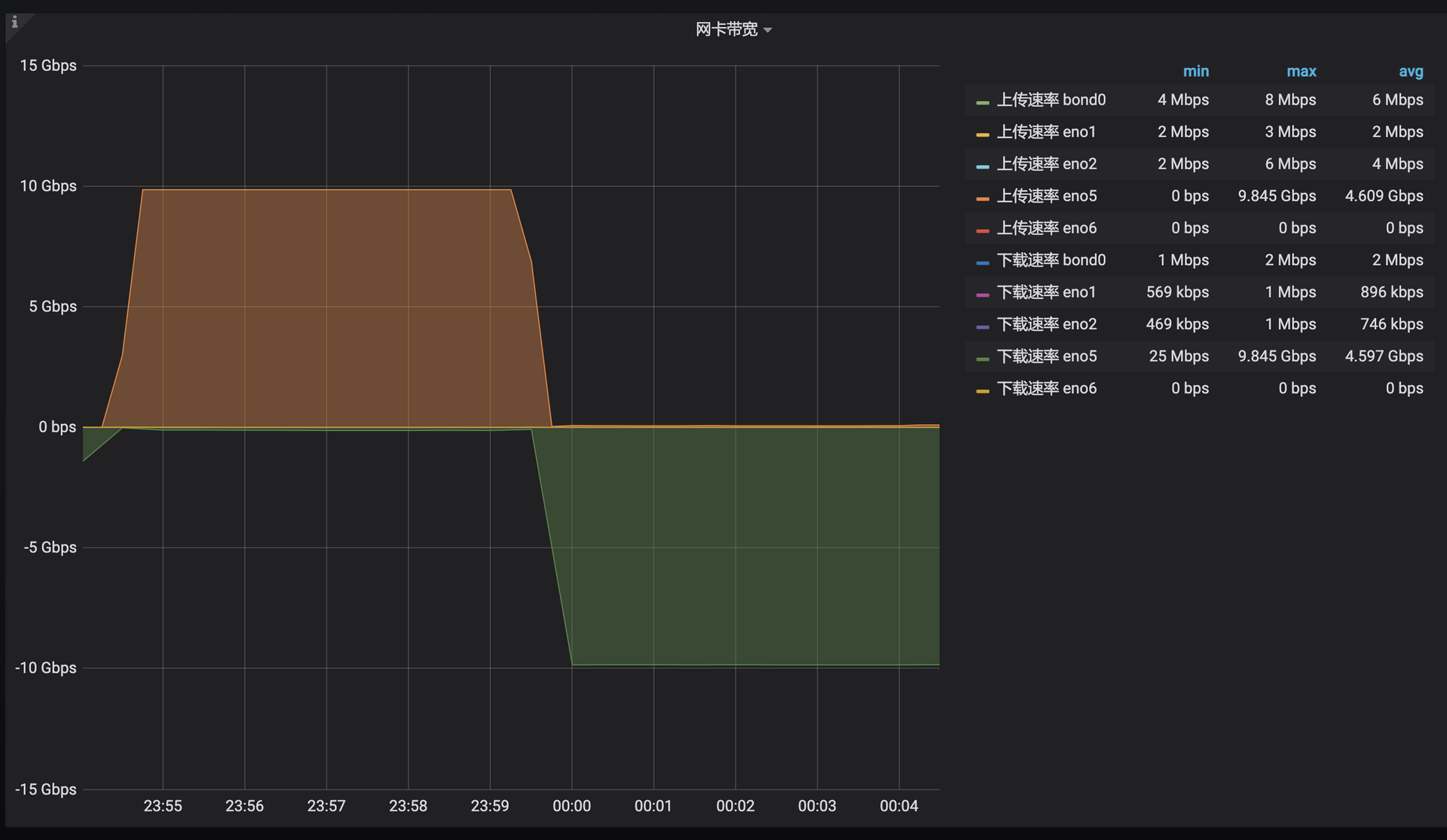Sort the legend by the avg column header

coord(1411,72)
